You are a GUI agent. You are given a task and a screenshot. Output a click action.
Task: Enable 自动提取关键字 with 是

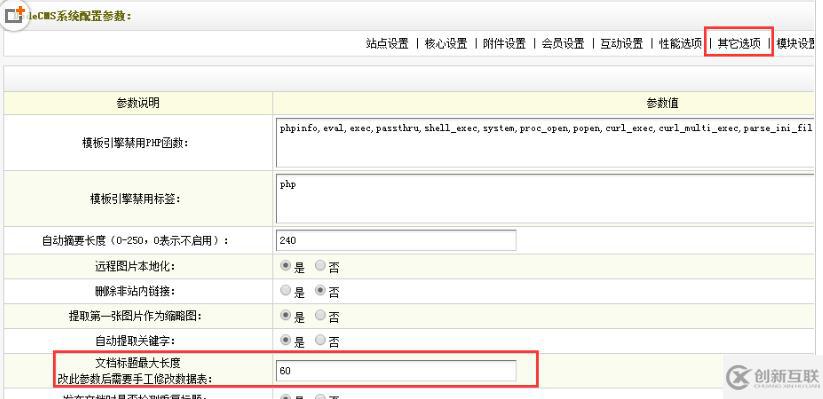pyautogui.click(x=286, y=341)
